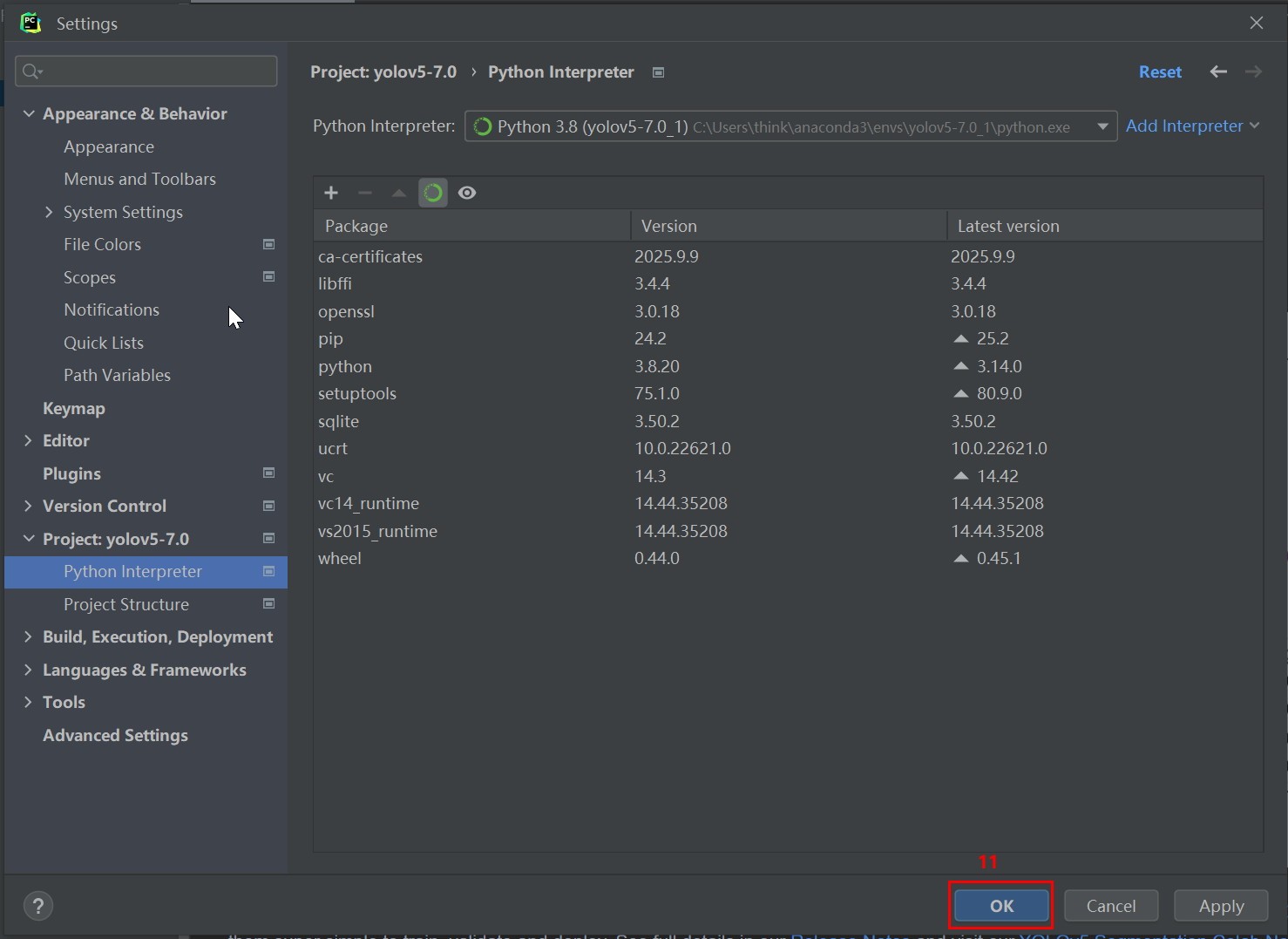Click the back navigation arrow

point(1218,71)
